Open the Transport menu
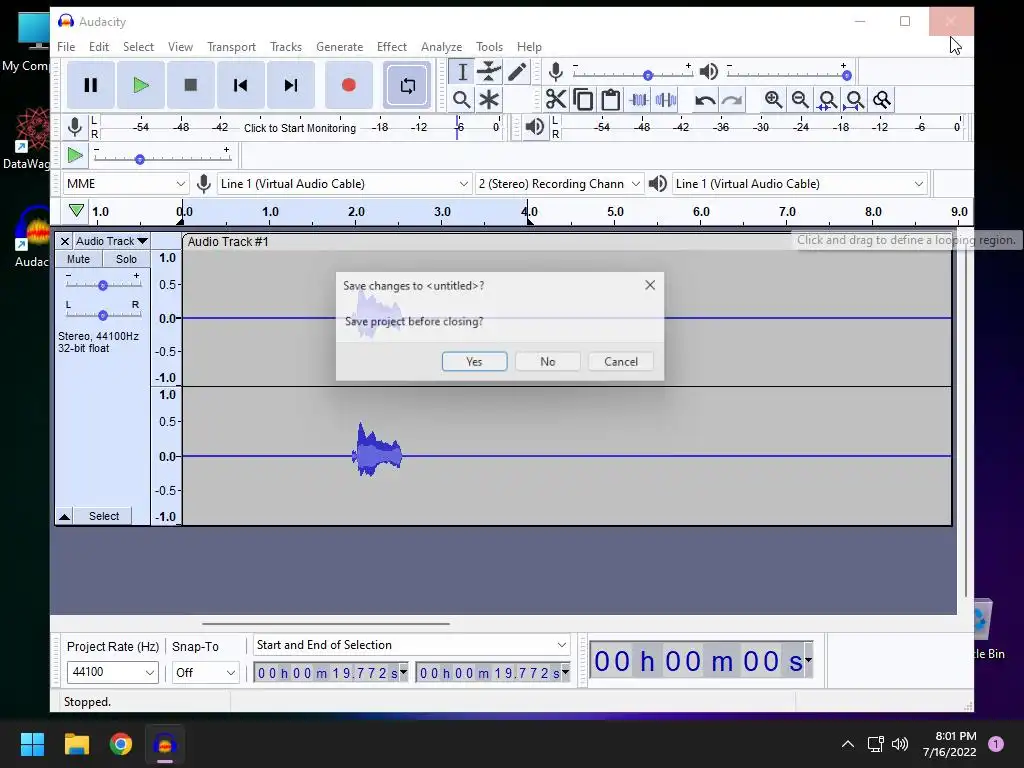 pyautogui.click(x=231, y=47)
